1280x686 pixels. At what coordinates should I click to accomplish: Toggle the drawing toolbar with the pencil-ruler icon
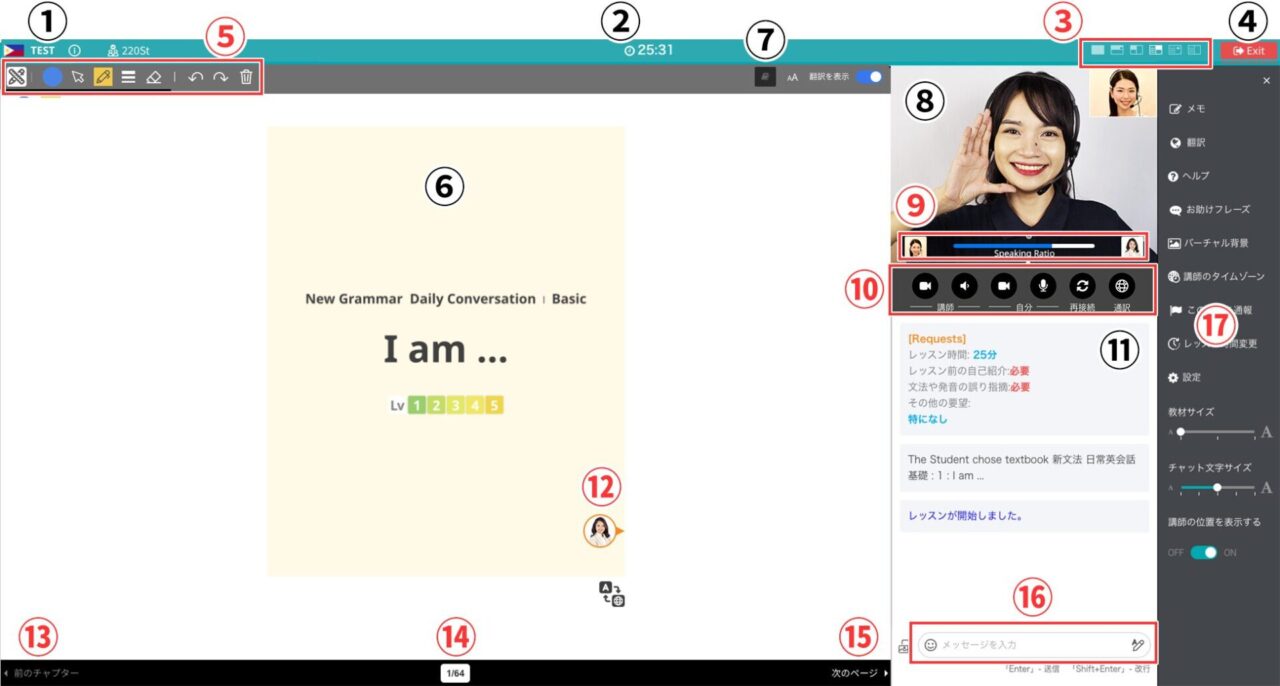click(x=16, y=77)
